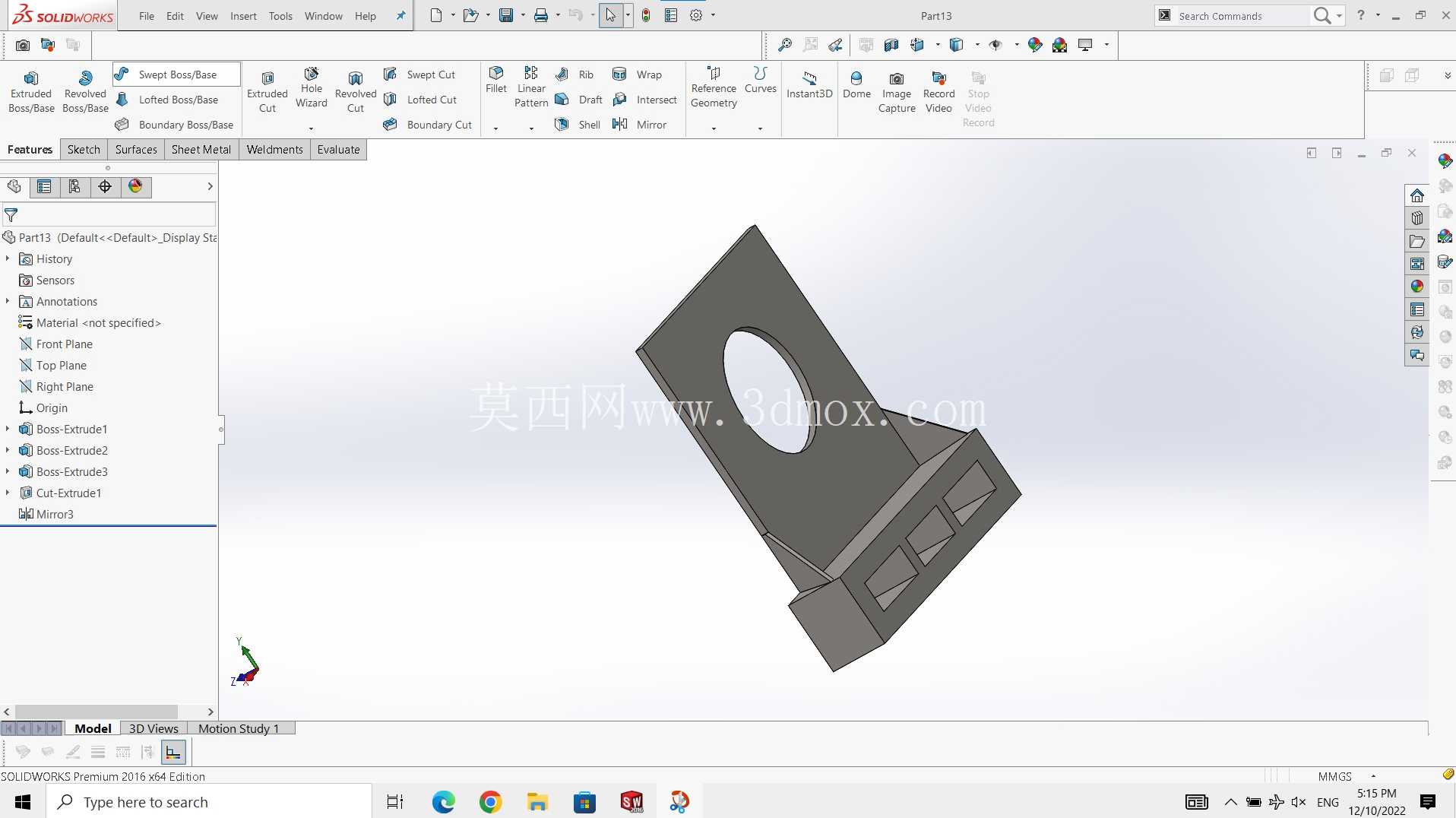This screenshot has height=818, width=1456.
Task: Choose the Boundary Cut tool
Action: point(428,125)
